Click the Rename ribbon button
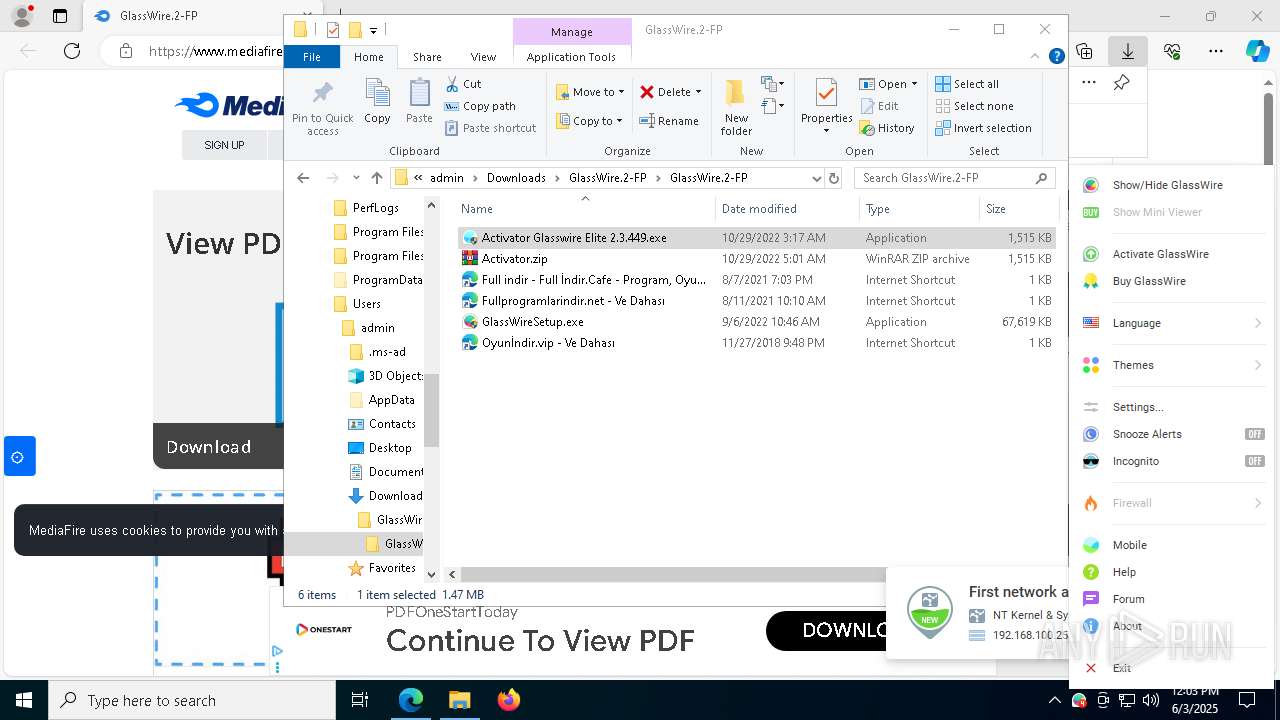 (x=669, y=121)
